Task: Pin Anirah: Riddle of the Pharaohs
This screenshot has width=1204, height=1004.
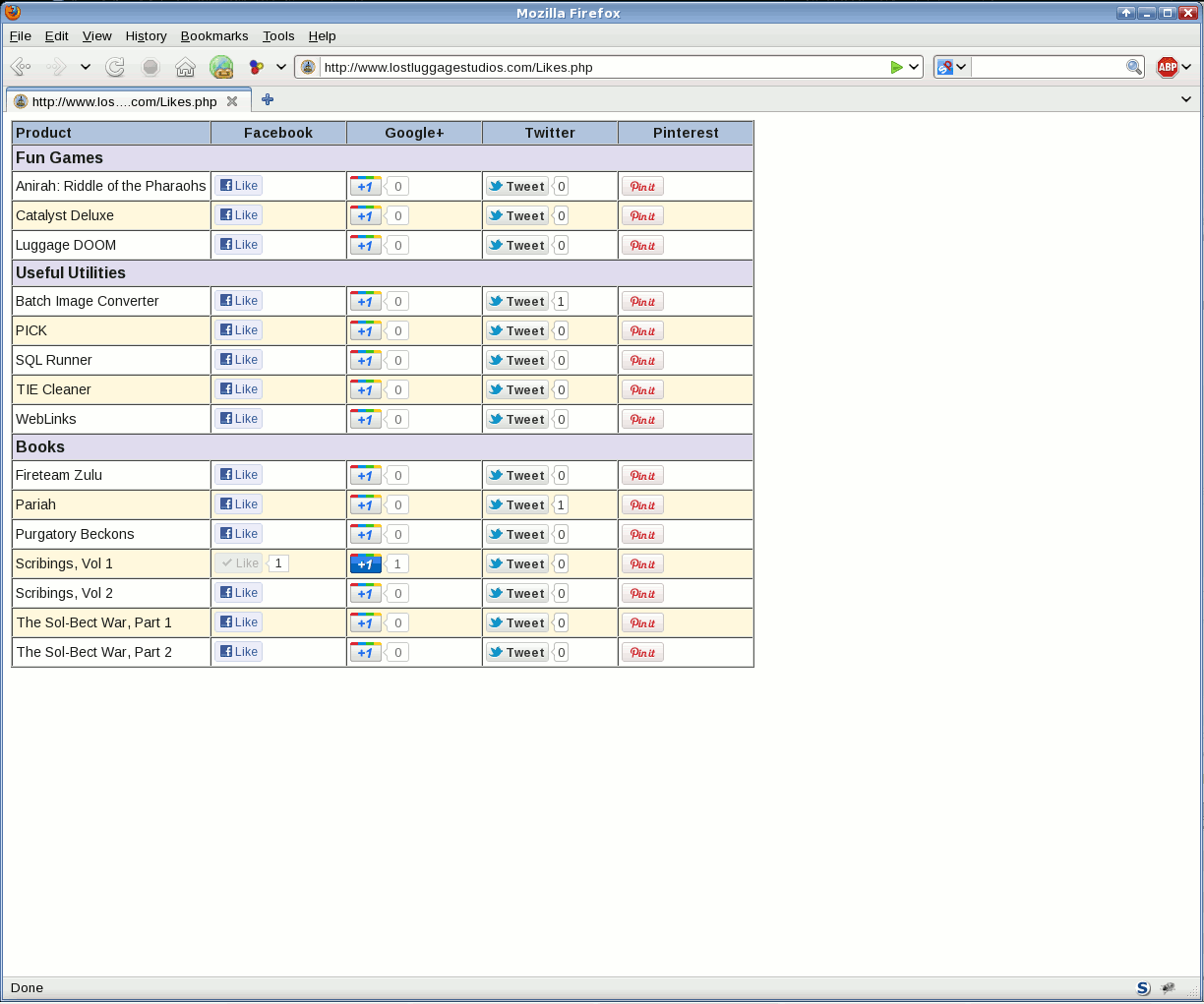Action: tap(642, 186)
